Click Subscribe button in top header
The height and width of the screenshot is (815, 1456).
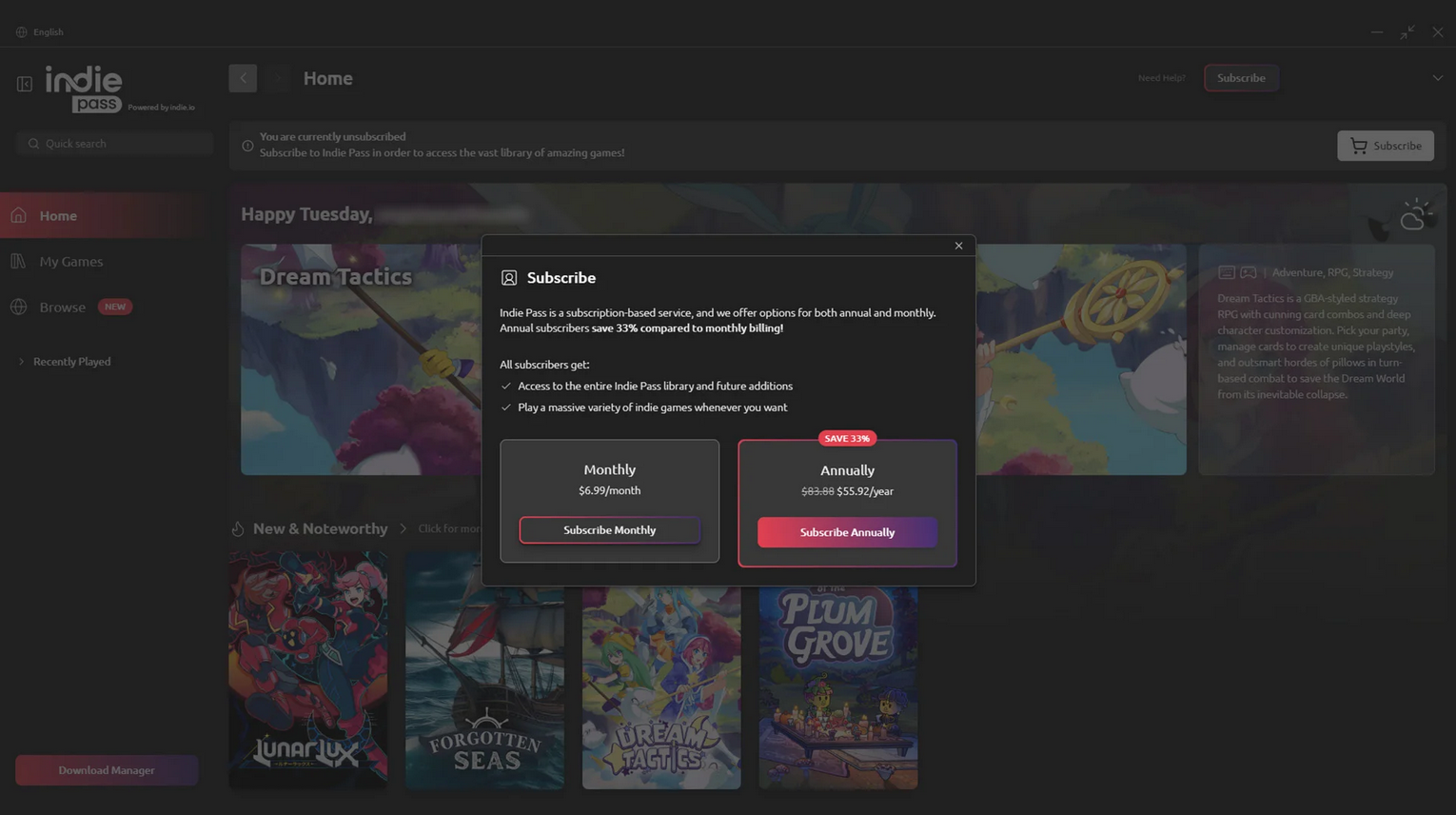pos(1241,78)
